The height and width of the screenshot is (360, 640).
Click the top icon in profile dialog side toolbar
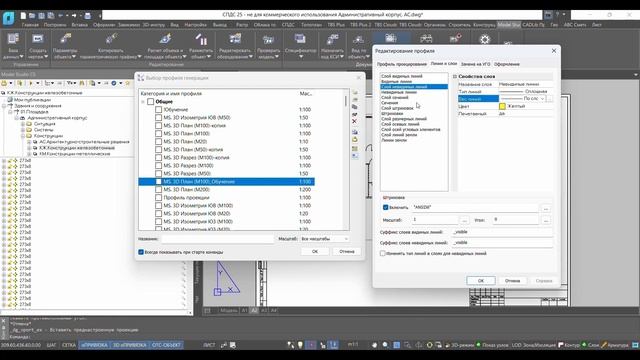[x=355, y=92]
